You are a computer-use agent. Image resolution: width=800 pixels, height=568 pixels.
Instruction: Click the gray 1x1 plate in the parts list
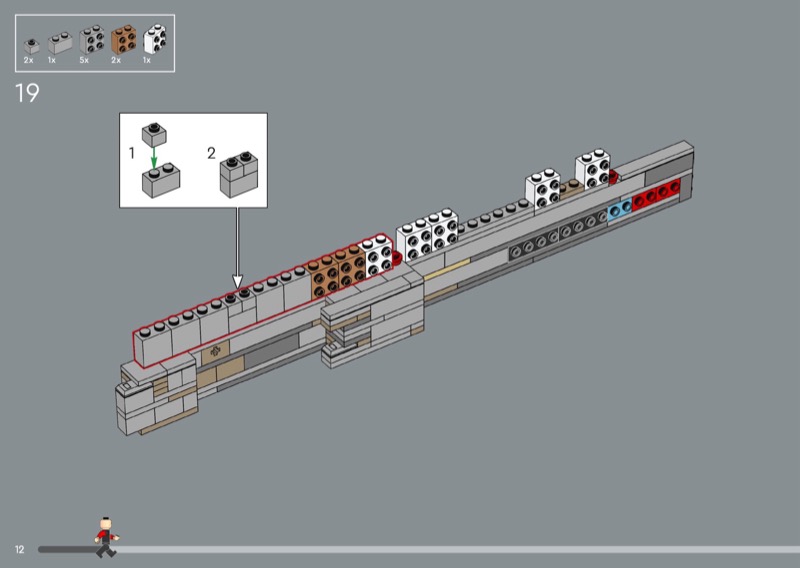point(32,45)
